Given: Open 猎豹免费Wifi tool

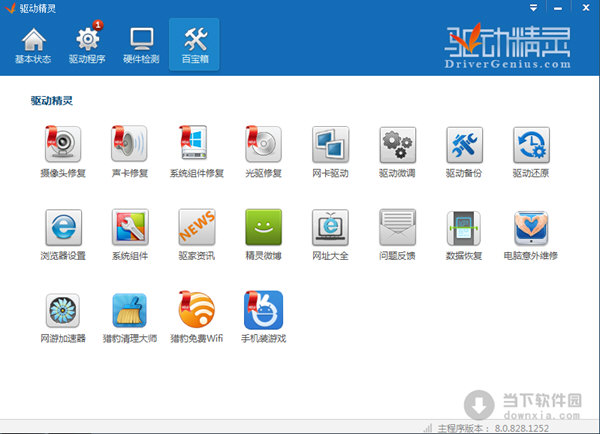Looking at the screenshot, I should point(196,311).
